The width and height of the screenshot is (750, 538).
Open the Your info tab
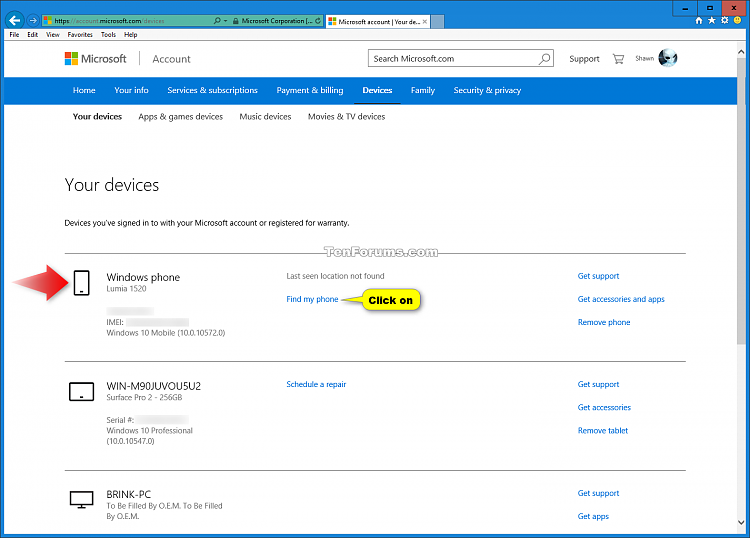[x=131, y=90]
